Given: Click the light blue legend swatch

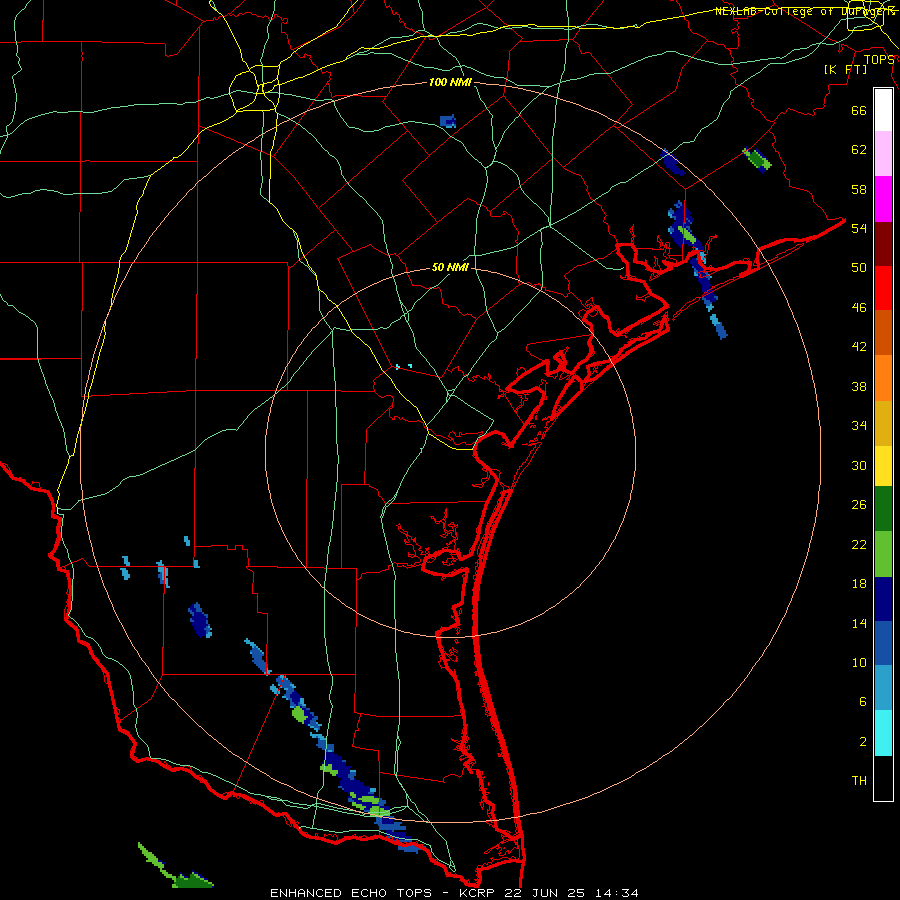Looking at the screenshot, I should pyautogui.click(x=883, y=688).
